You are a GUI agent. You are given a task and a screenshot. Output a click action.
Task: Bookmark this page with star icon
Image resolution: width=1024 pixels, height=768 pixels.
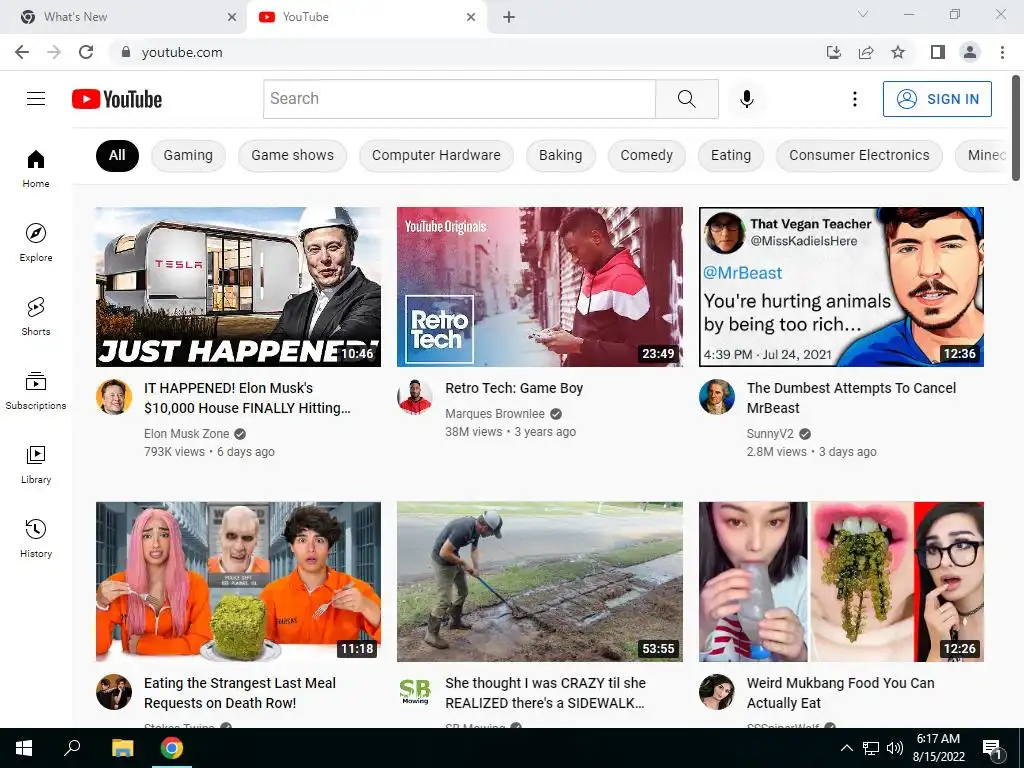pyautogui.click(x=898, y=52)
